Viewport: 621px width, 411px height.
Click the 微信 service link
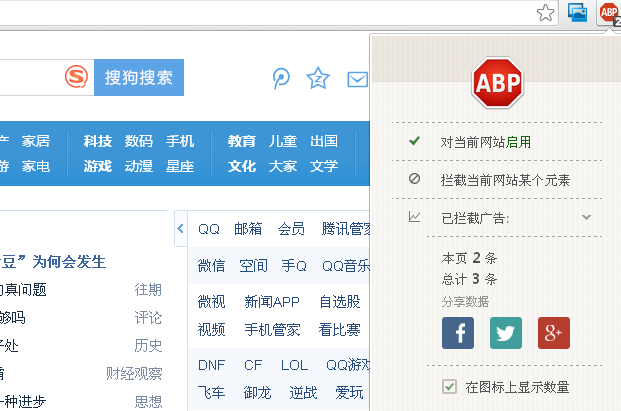[x=211, y=266]
